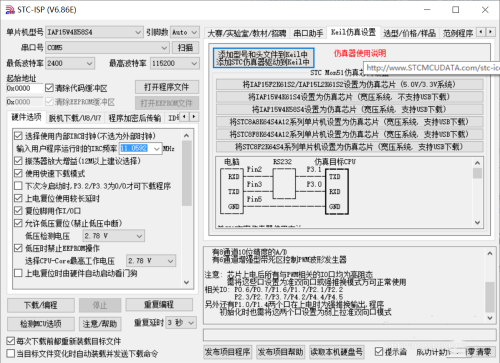Screen dimensions: 500x363
Task: Set STC8F8K64S4A12 series as emulation chip
Action: pyautogui.click(x=349, y=134)
